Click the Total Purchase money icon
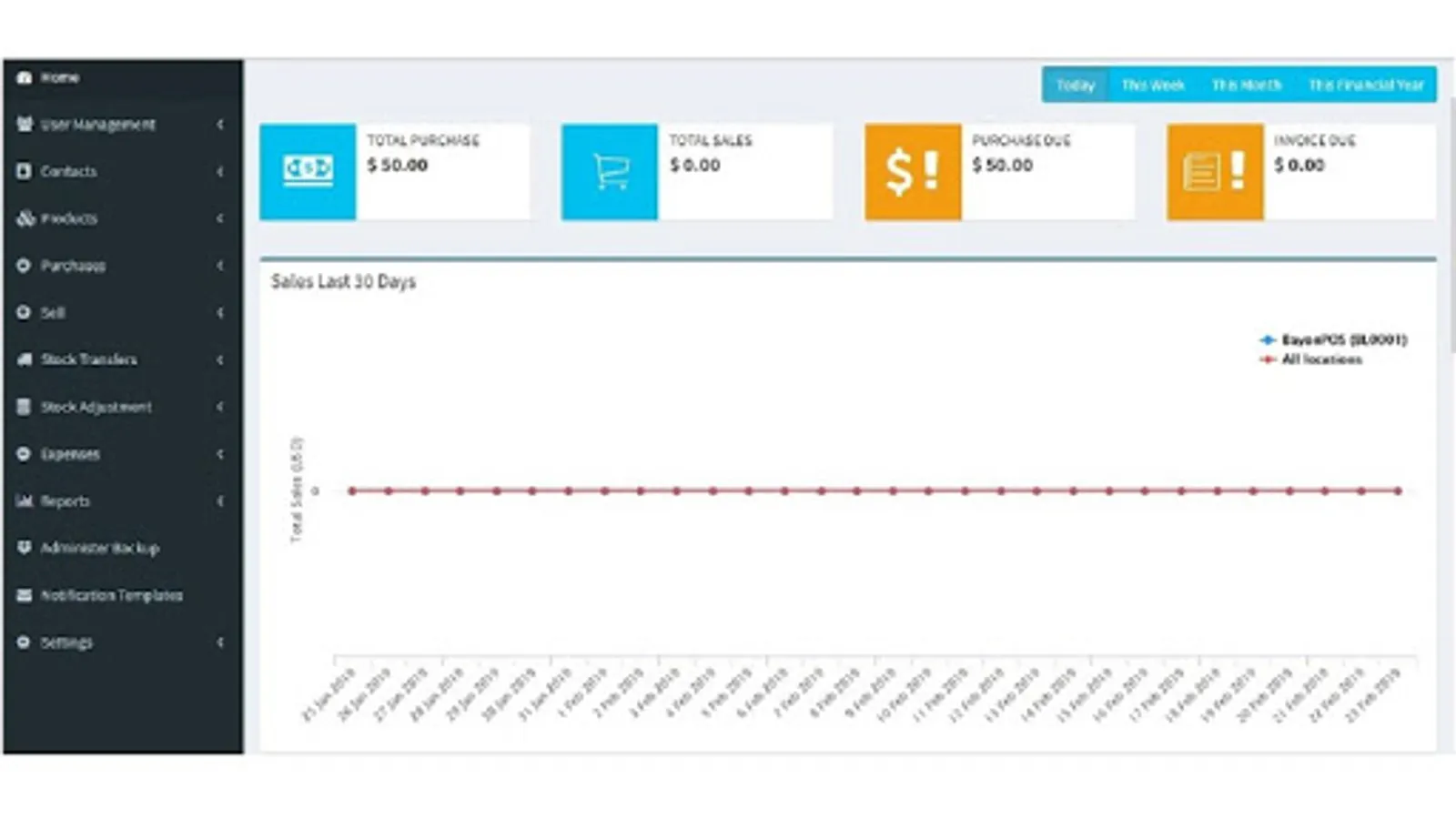Image resolution: width=1456 pixels, height=819 pixels. [308, 172]
